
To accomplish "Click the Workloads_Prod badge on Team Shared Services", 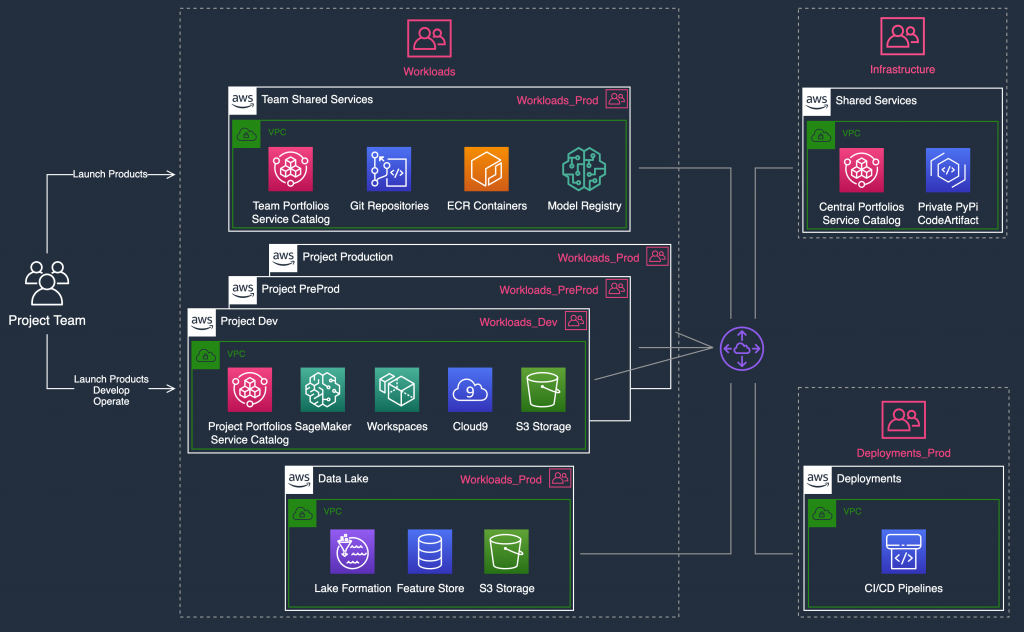I will click(x=558, y=100).
